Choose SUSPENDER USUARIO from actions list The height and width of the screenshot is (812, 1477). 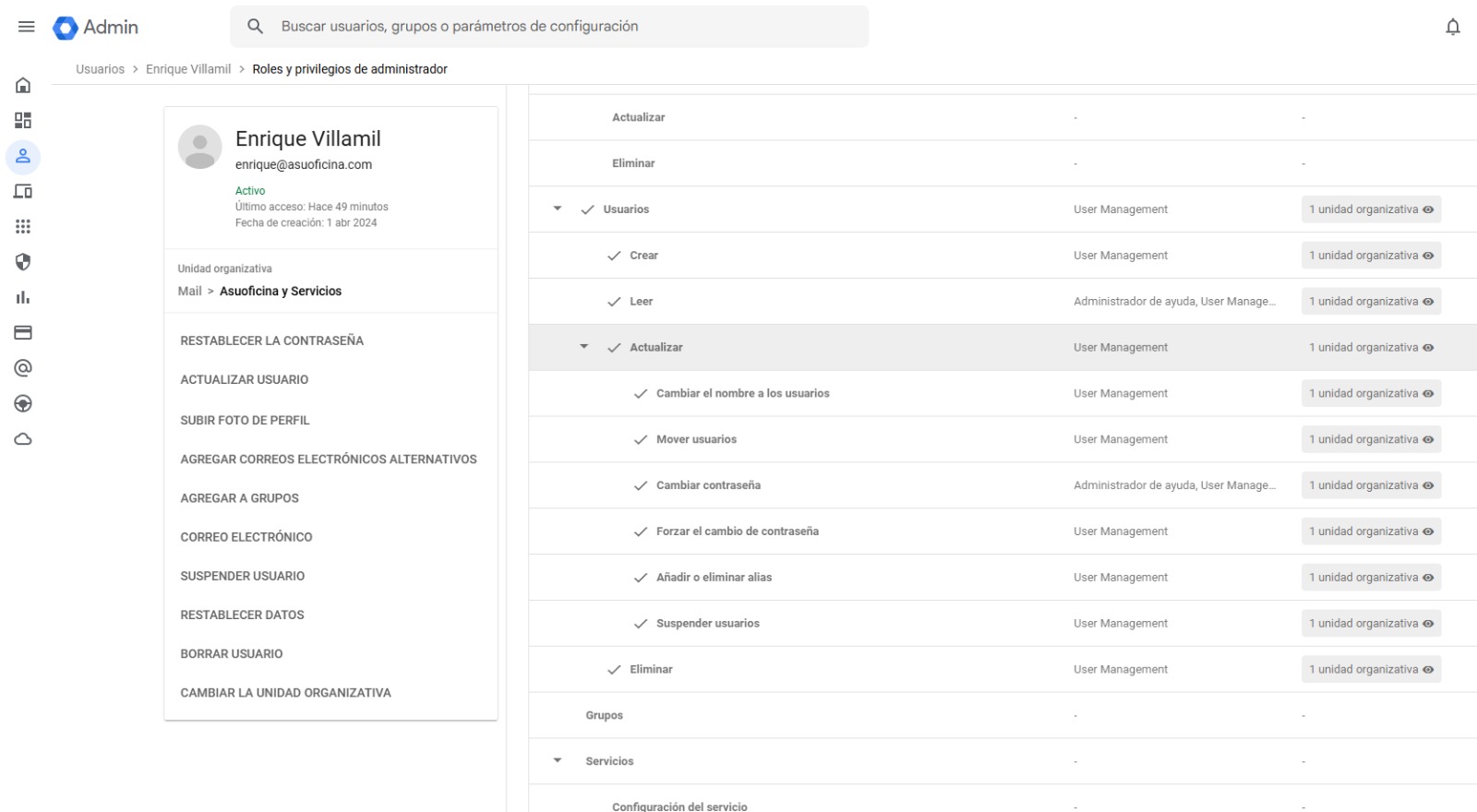[x=242, y=576]
